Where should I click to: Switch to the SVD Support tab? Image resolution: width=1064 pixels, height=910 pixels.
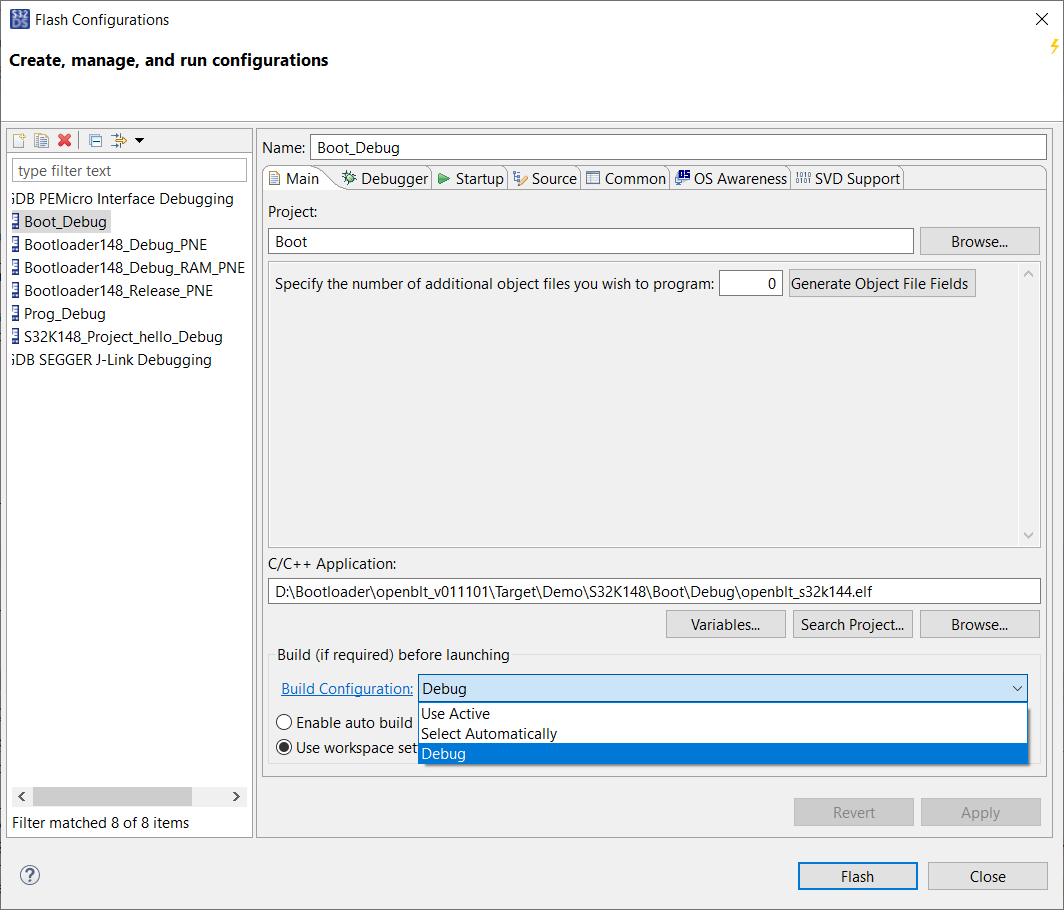(848, 178)
